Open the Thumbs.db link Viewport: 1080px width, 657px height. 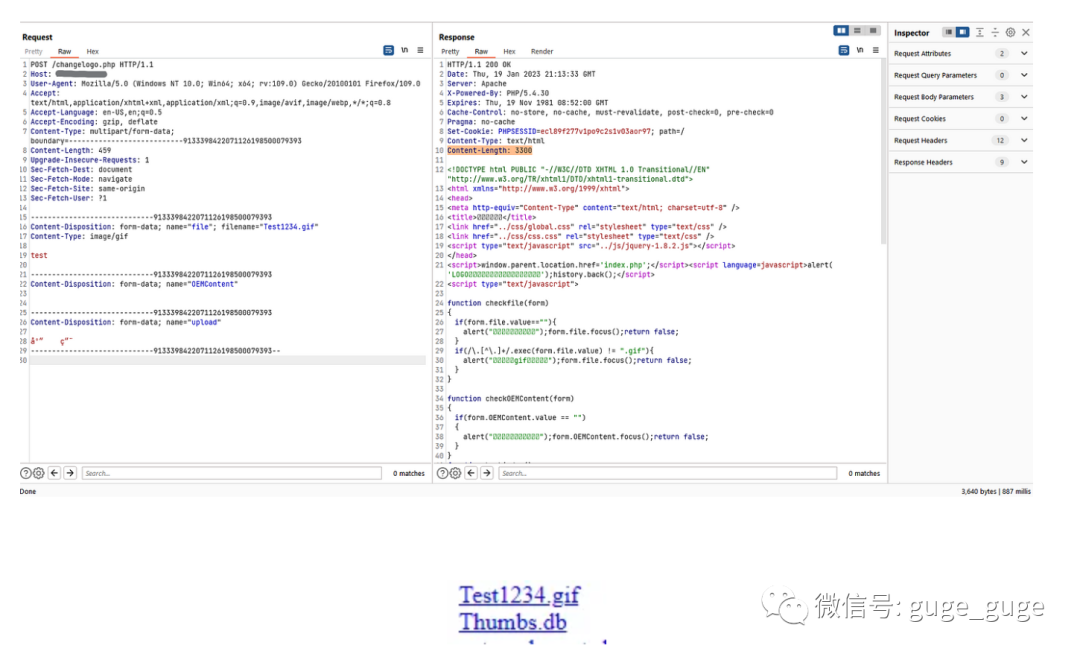click(512, 622)
